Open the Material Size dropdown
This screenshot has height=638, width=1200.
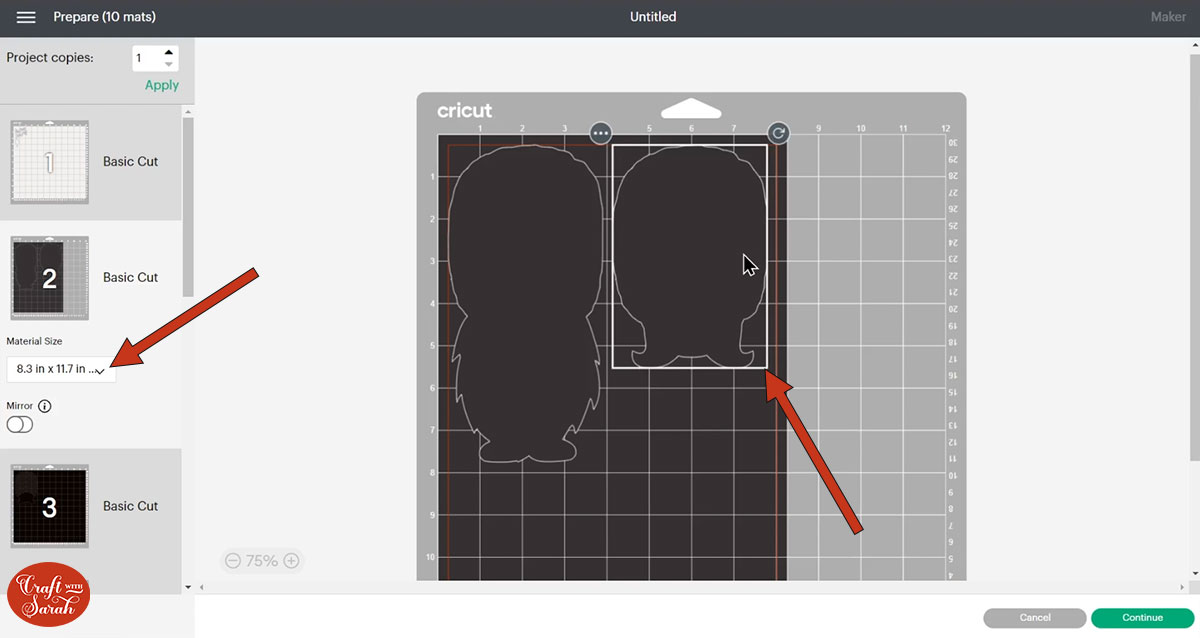click(61, 369)
